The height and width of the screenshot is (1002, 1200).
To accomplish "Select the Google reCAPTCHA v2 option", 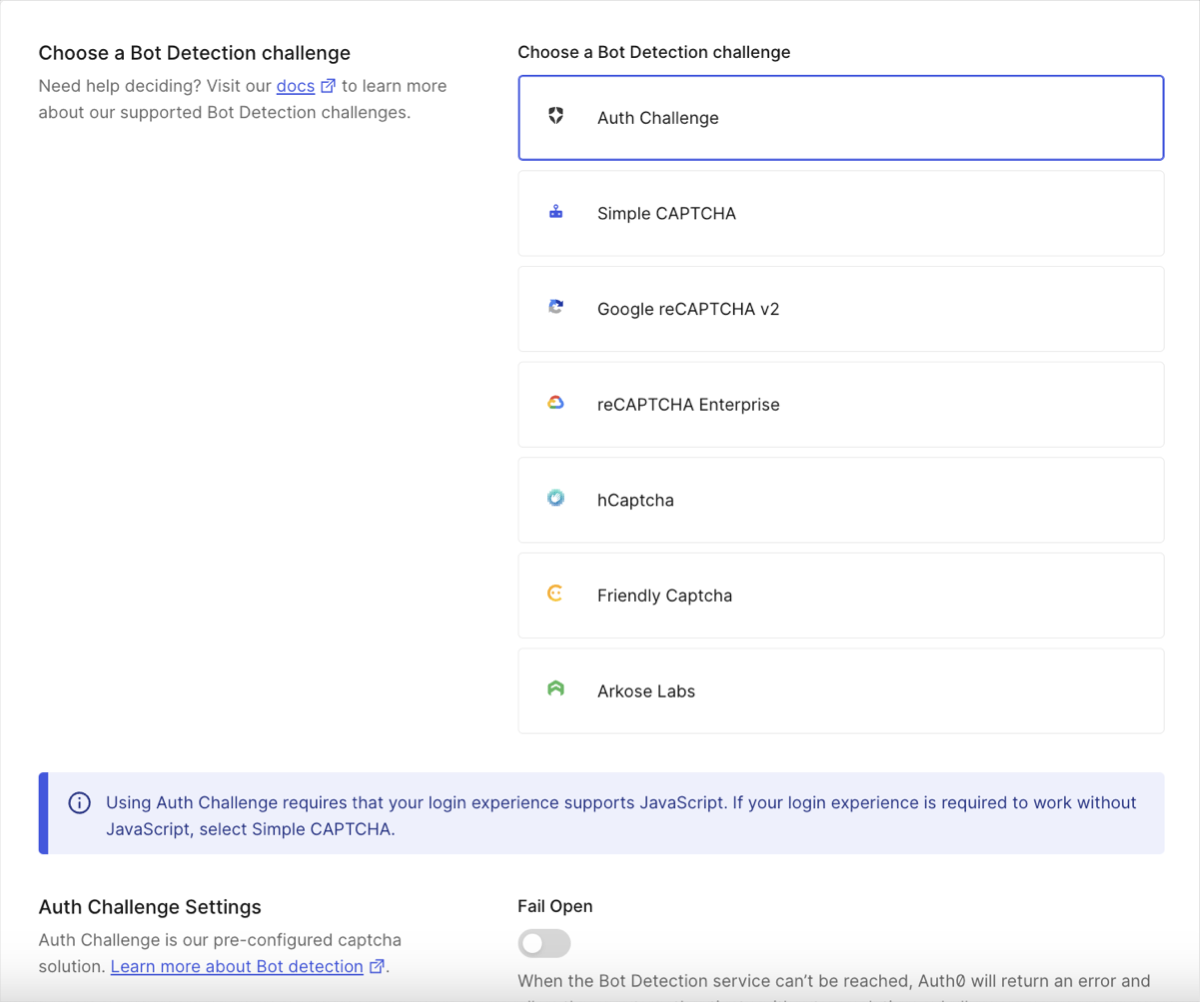I will pos(841,309).
